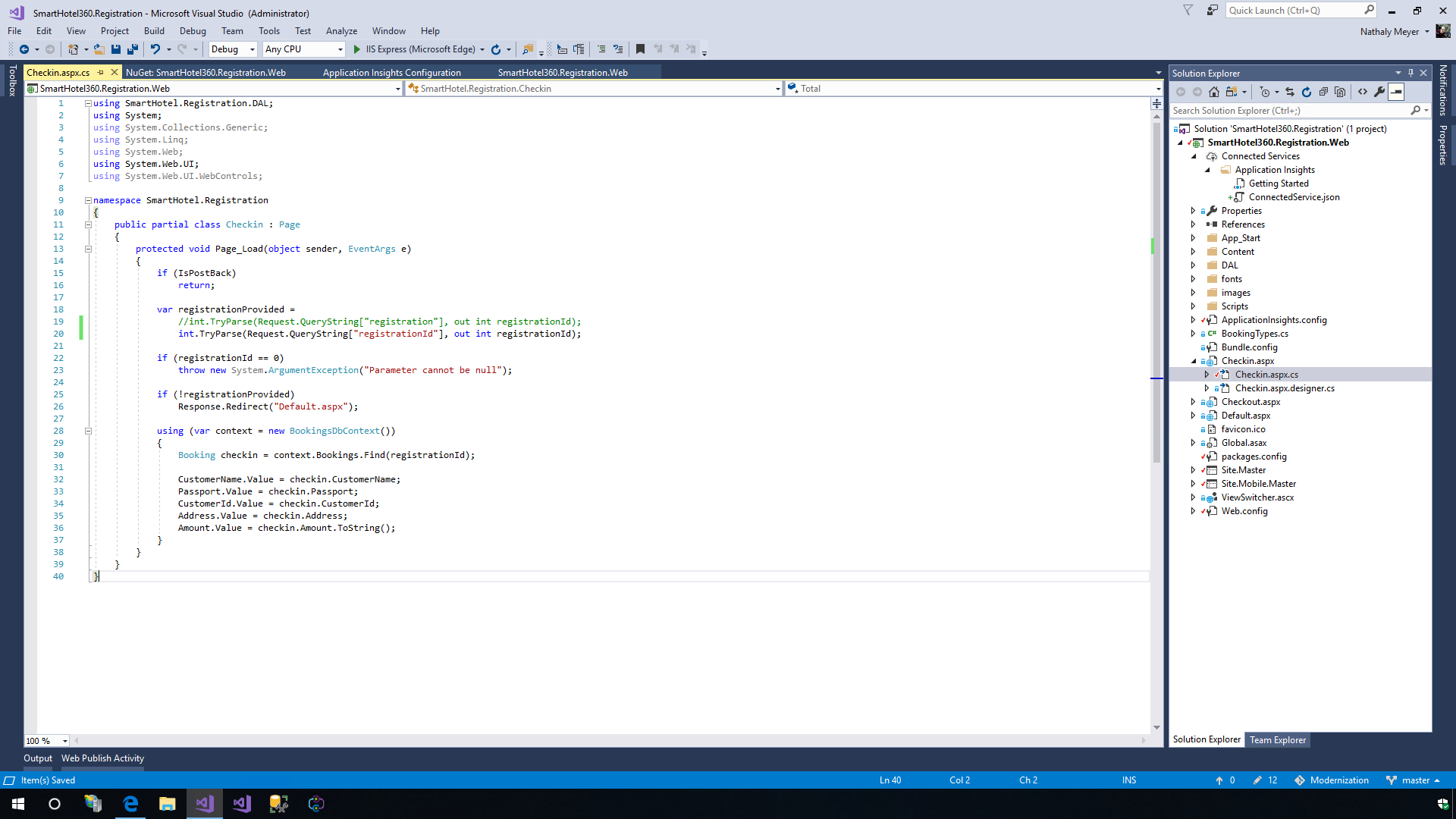Screen dimensions: 1456x819
Task: Collapse the Page_Load method outline
Action: (x=88, y=249)
